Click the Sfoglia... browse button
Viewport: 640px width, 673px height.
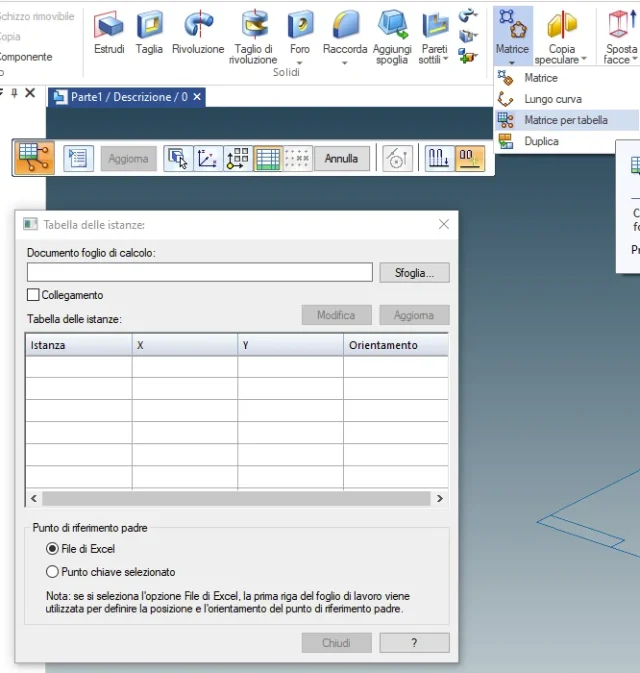[x=414, y=273]
